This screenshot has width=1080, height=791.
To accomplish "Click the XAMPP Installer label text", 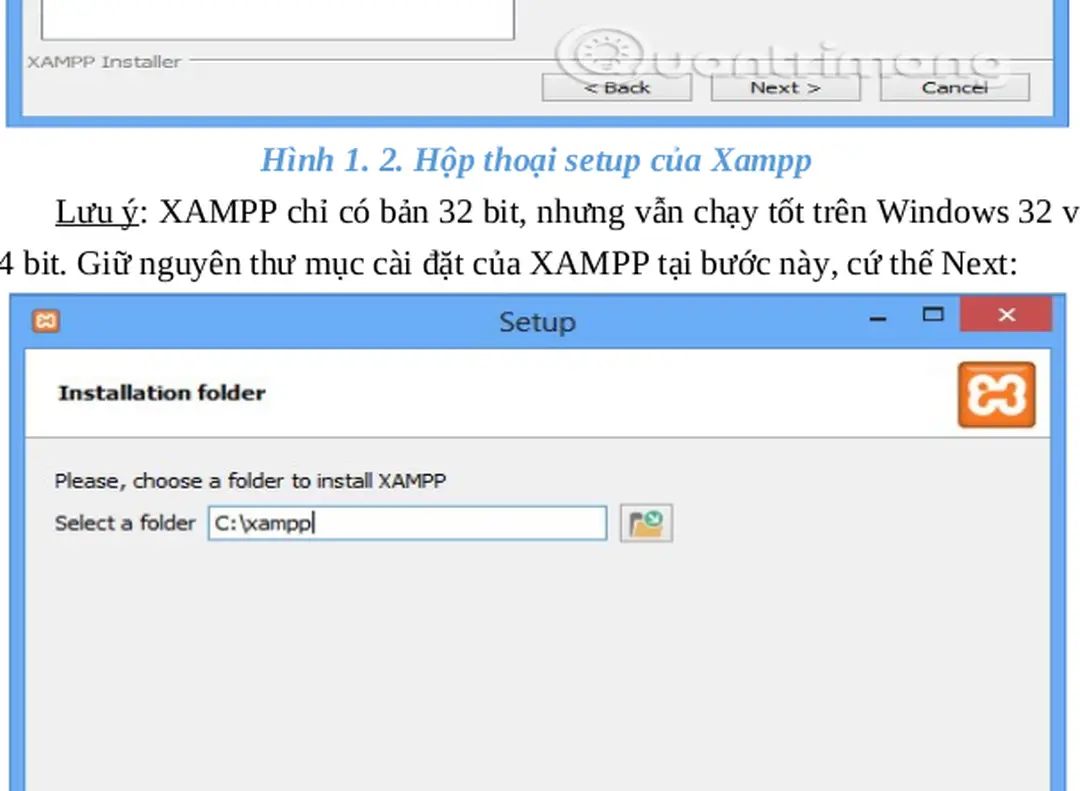I will click(102, 61).
